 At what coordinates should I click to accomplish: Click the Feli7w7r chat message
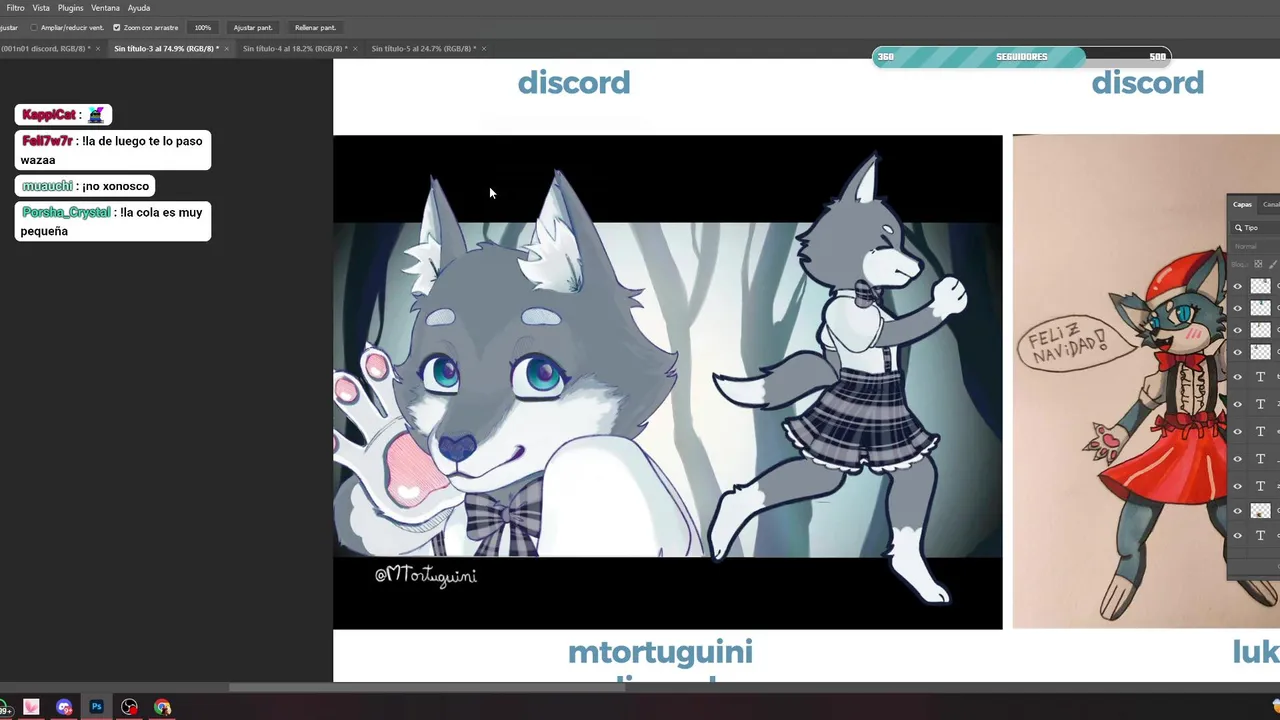[x=113, y=150]
